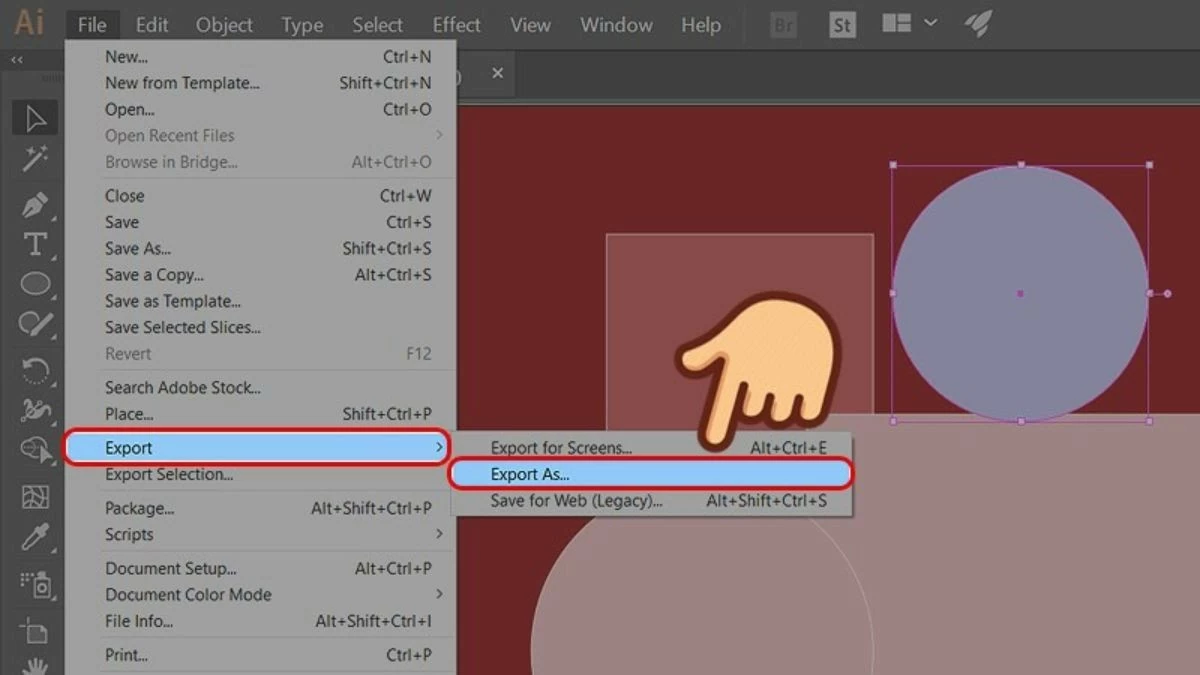This screenshot has height=675, width=1200.
Task: Collapse the Tools panel with double arrows
Action: coord(16,60)
